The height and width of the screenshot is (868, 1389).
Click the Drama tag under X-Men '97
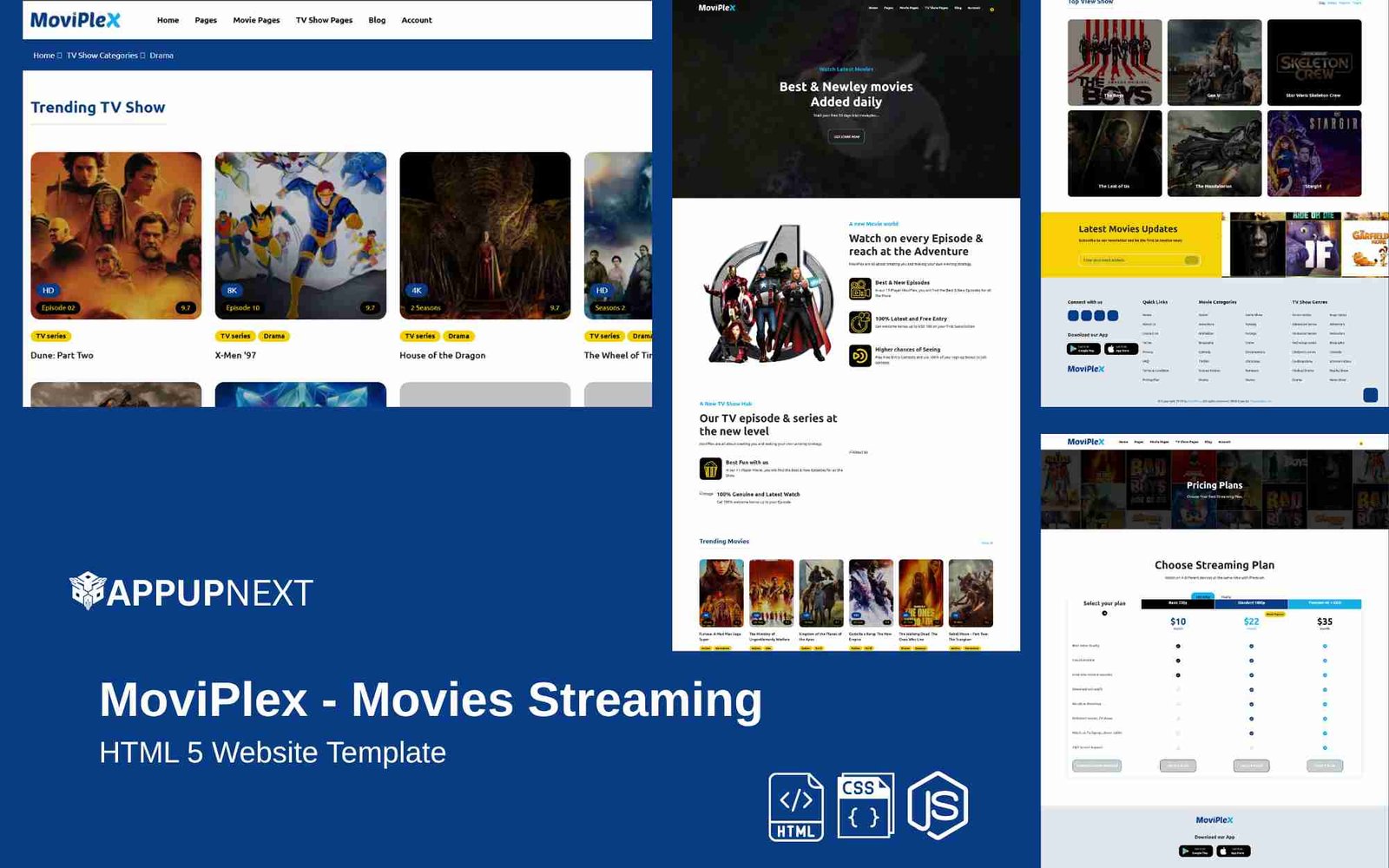click(274, 336)
